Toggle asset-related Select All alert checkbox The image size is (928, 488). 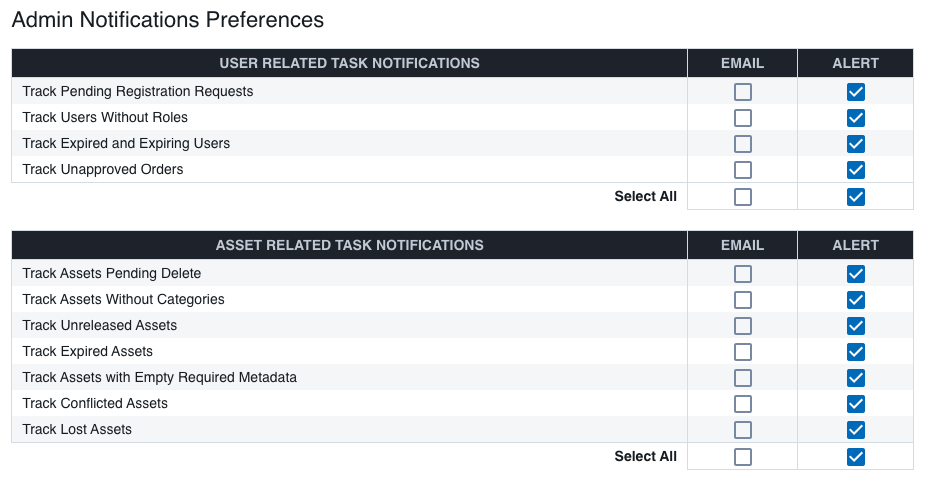[856, 457]
